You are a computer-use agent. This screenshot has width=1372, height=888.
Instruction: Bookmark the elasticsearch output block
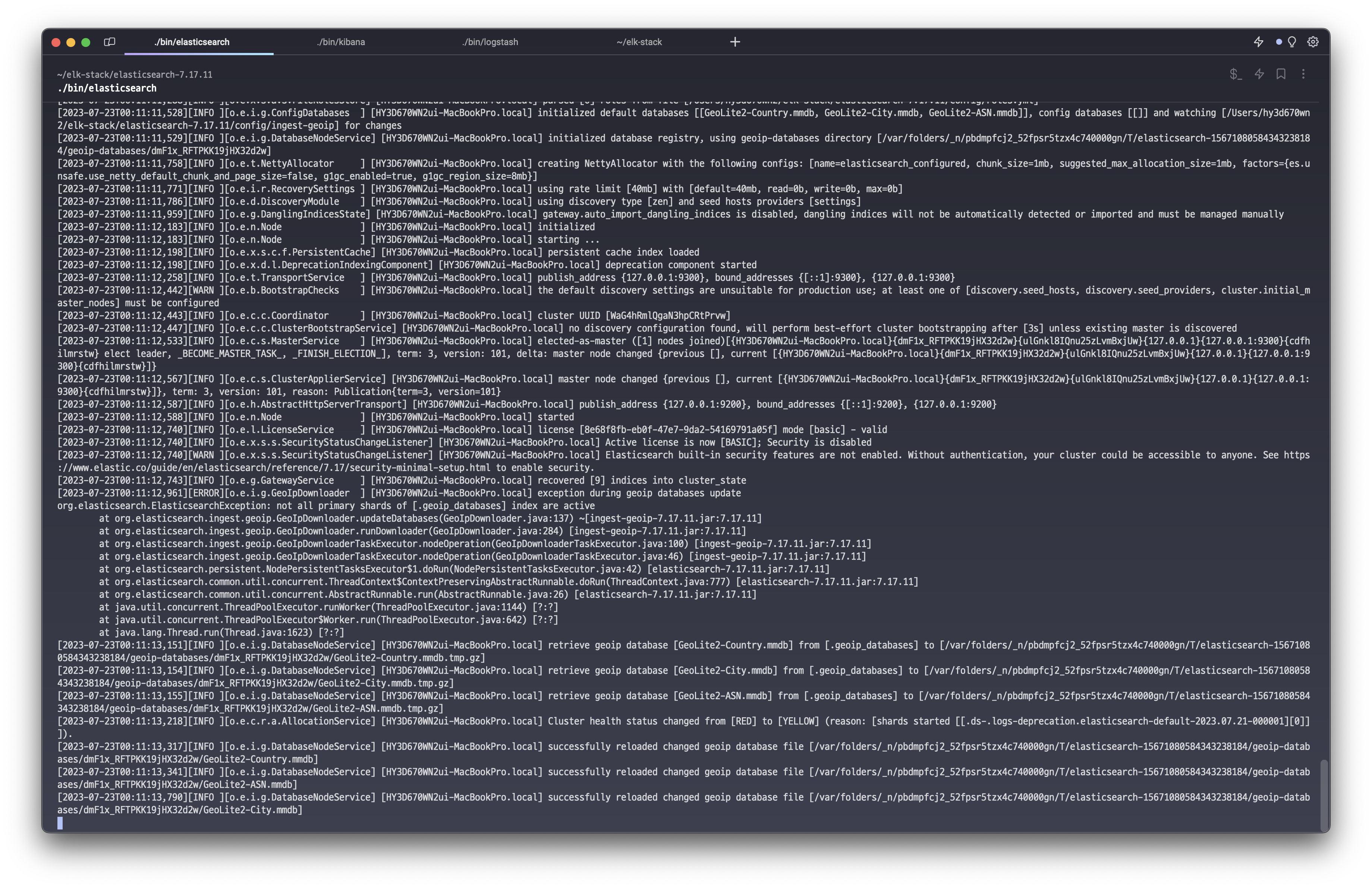(1281, 74)
